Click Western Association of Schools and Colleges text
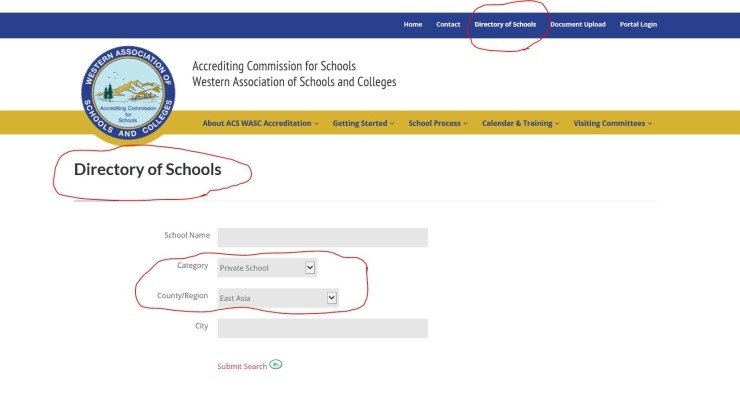 [x=294, y=82]
